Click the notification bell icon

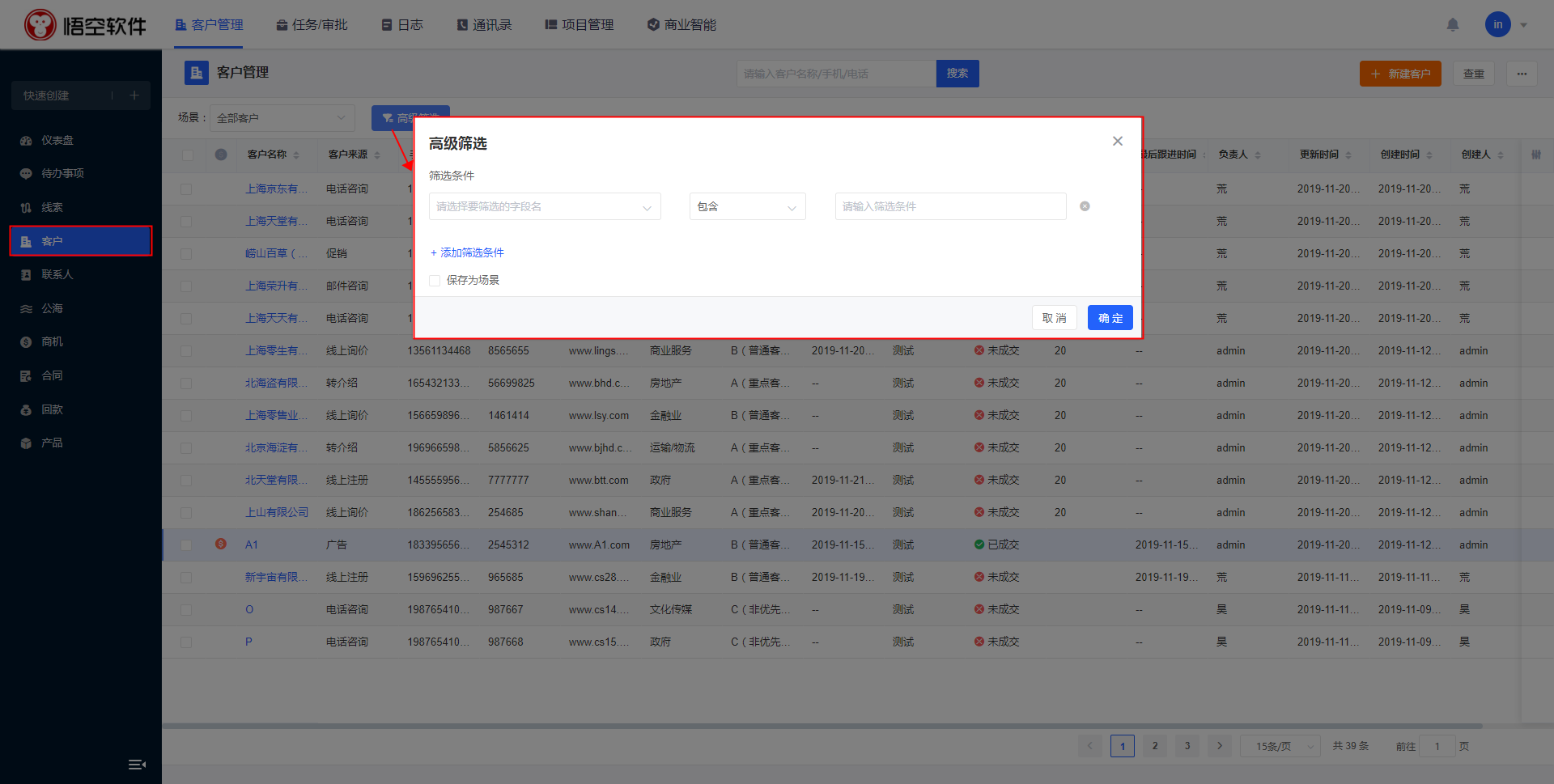click(1453, 25)
